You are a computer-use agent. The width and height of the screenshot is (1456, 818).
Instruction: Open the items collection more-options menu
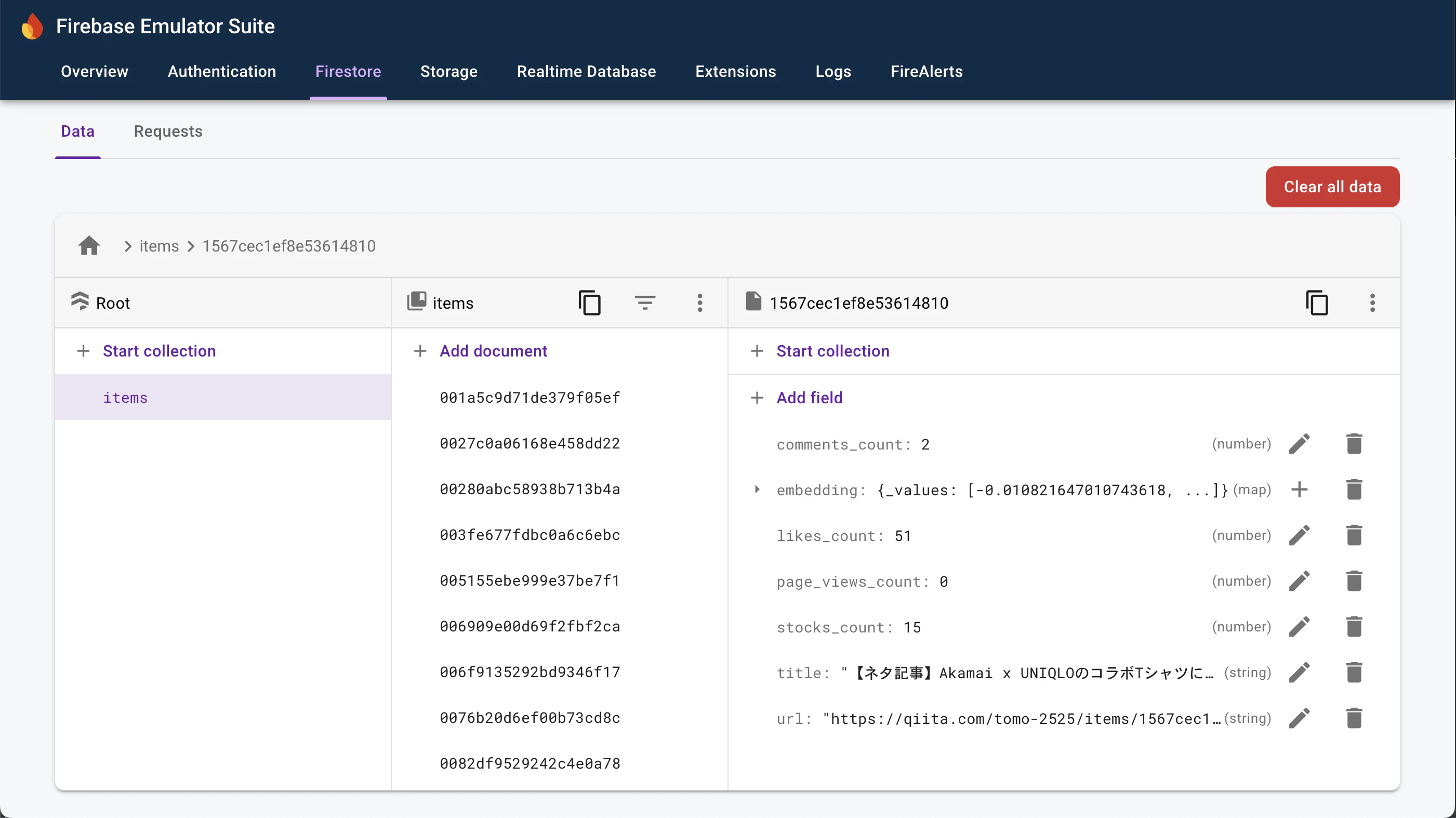click(700, 303)
